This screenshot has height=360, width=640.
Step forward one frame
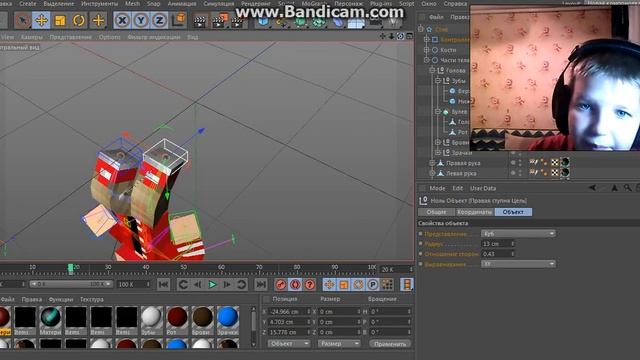pos(227,284)
